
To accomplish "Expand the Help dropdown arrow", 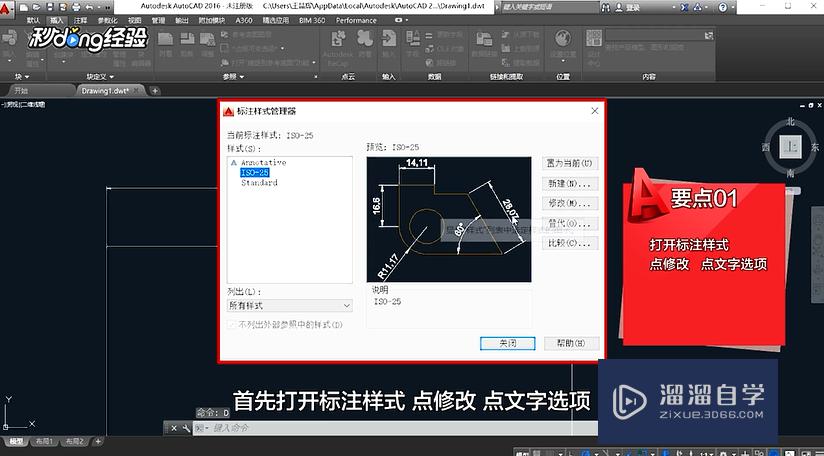I will pos(731,8).
